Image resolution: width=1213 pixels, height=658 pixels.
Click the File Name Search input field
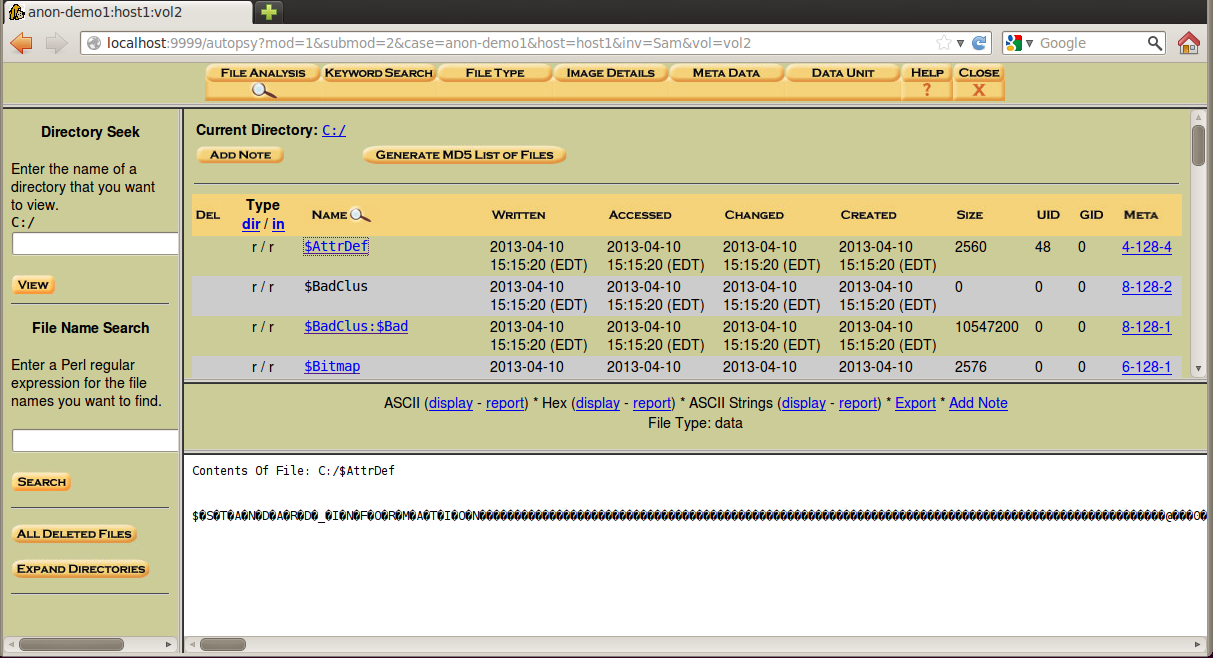(x=95, y=440)
